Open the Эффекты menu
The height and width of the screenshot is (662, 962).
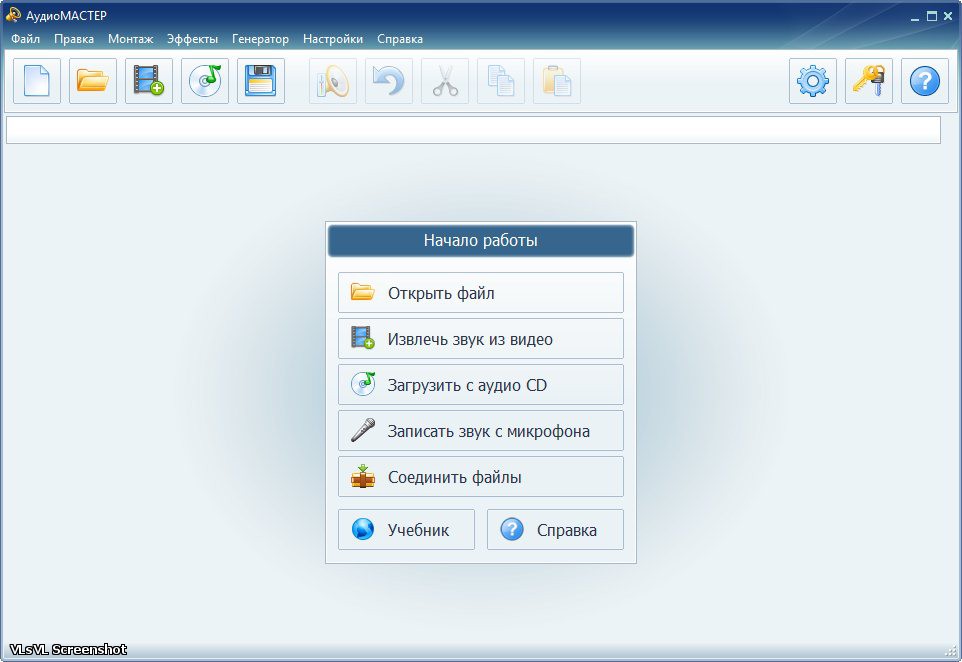192,39
